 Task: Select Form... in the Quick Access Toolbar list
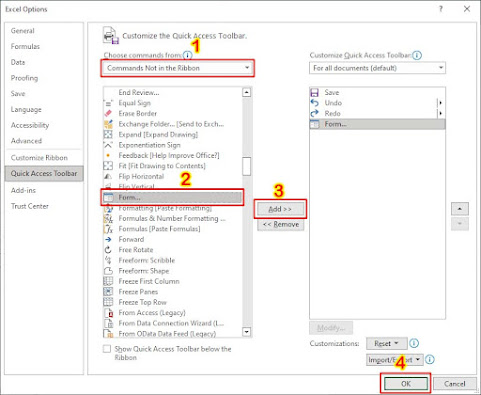(x=377, y=124)
